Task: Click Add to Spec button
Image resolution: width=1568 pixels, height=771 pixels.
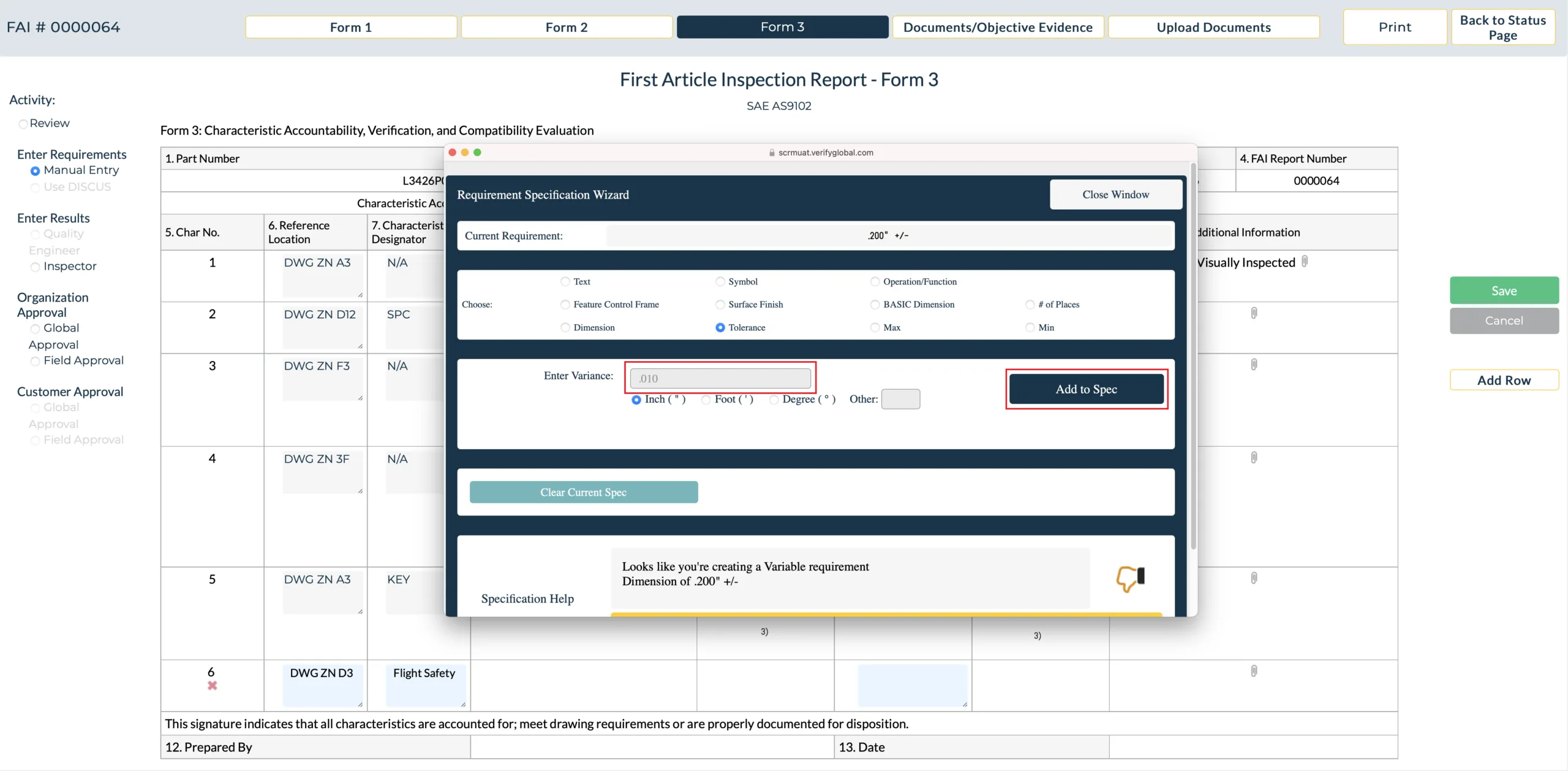Action: coord(1086,389)
